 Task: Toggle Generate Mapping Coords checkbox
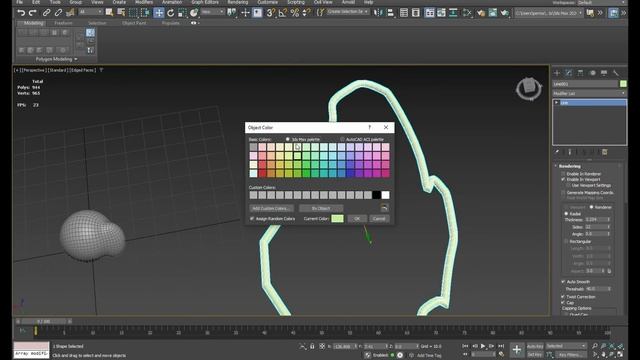[563, 192]
